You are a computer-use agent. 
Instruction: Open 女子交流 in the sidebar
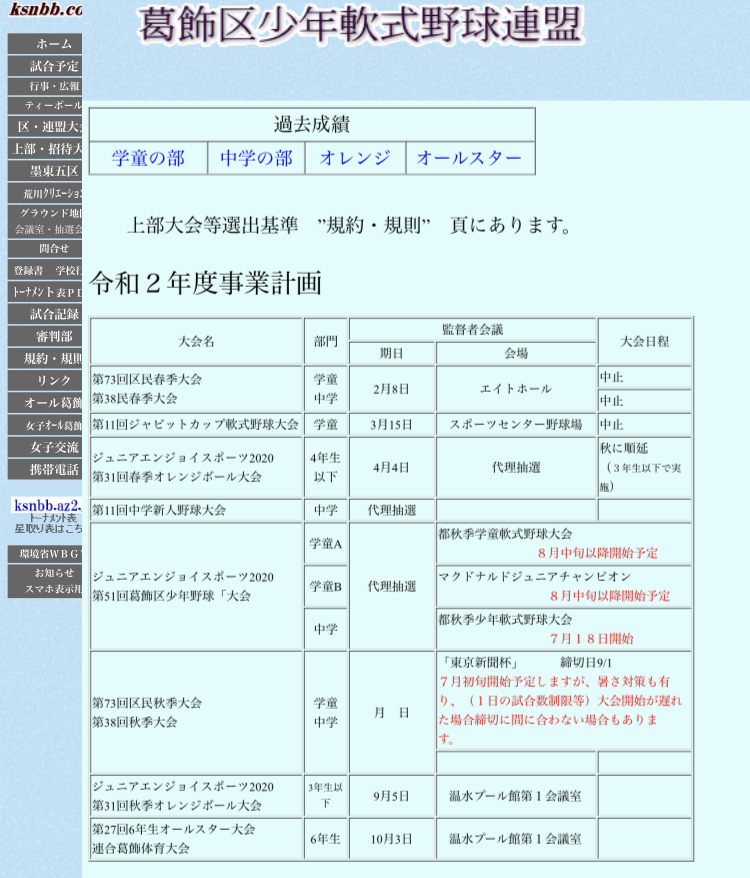pos(45,447)
